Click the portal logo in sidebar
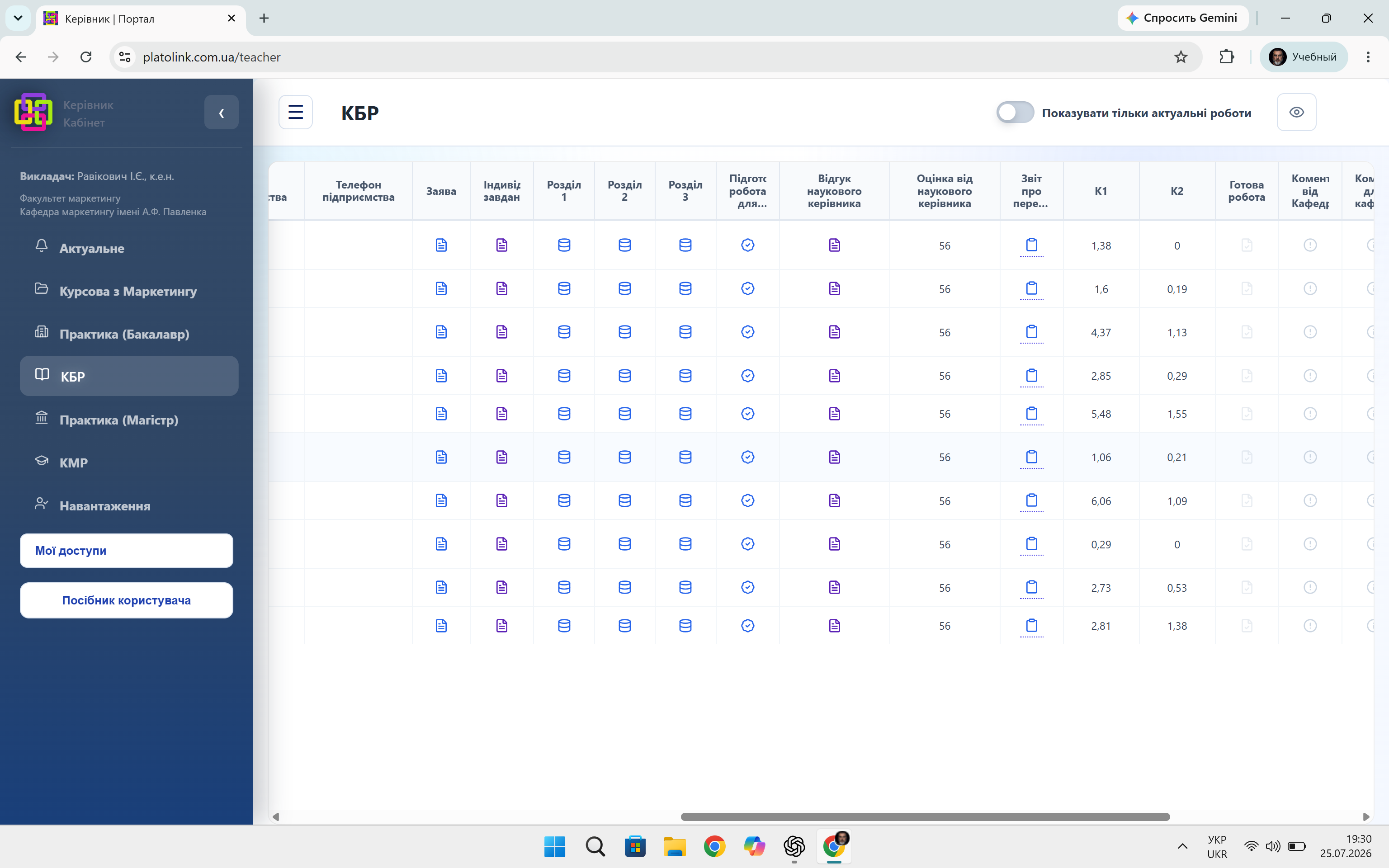The width and height of the screenshot is (1389, 868). [33, 112]
